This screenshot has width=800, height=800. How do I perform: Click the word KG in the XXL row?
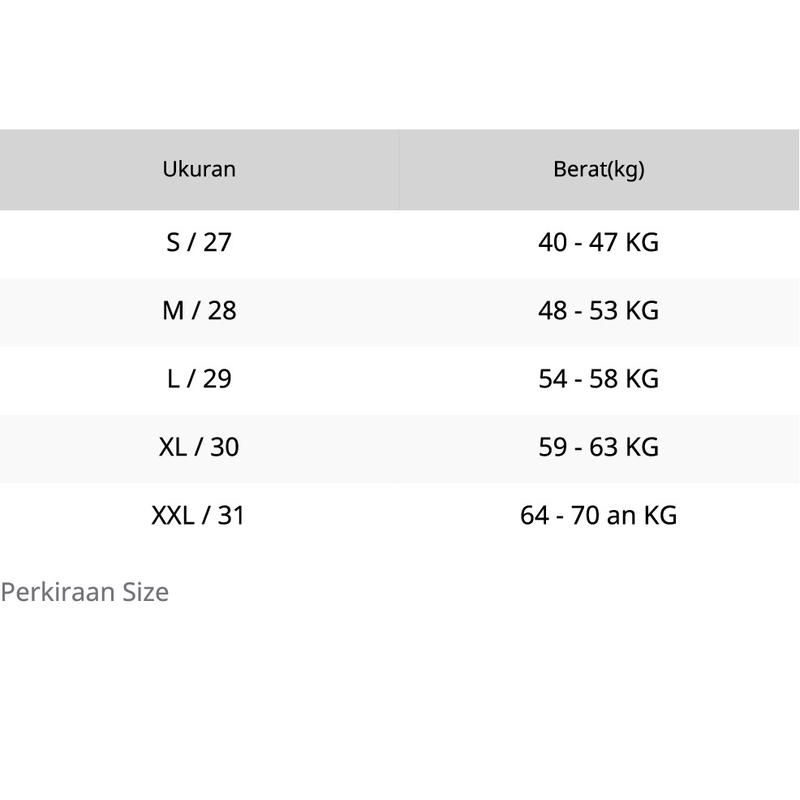coord(660,516)
